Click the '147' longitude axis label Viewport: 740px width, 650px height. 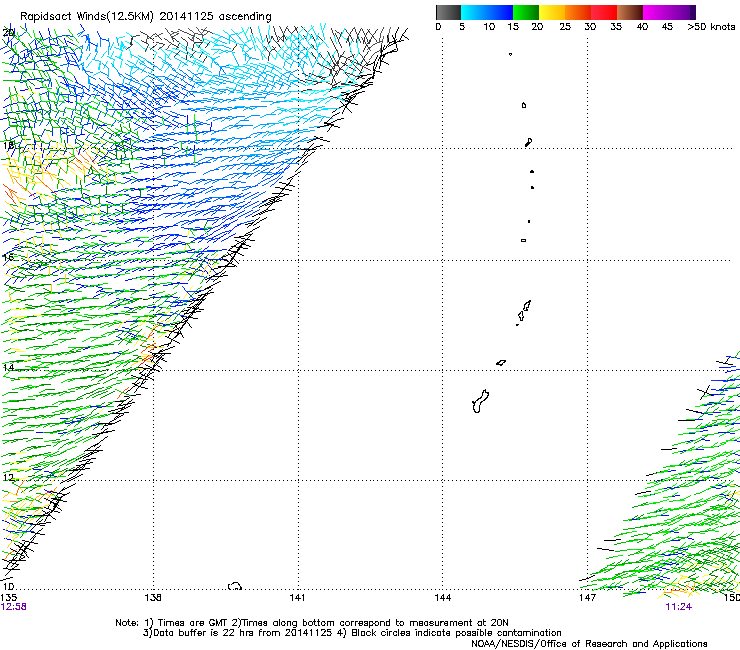(x=587, y=598)
